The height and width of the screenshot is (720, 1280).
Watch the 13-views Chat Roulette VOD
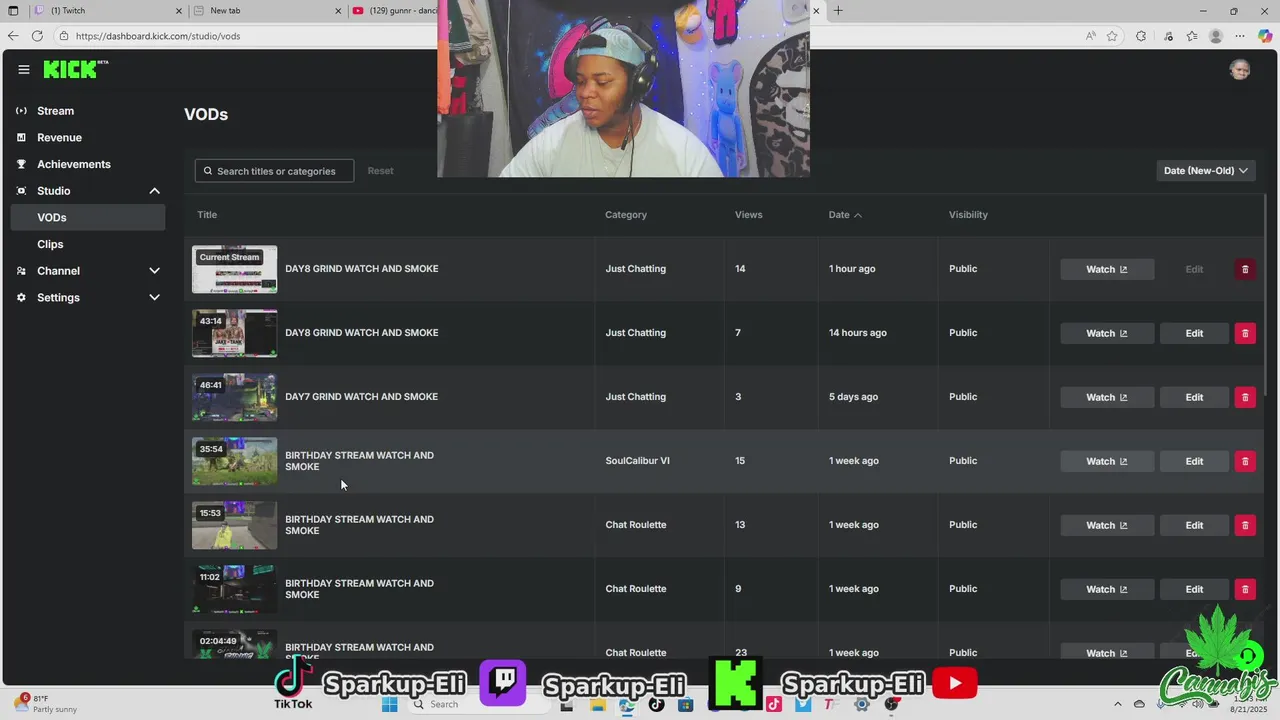1107,525
